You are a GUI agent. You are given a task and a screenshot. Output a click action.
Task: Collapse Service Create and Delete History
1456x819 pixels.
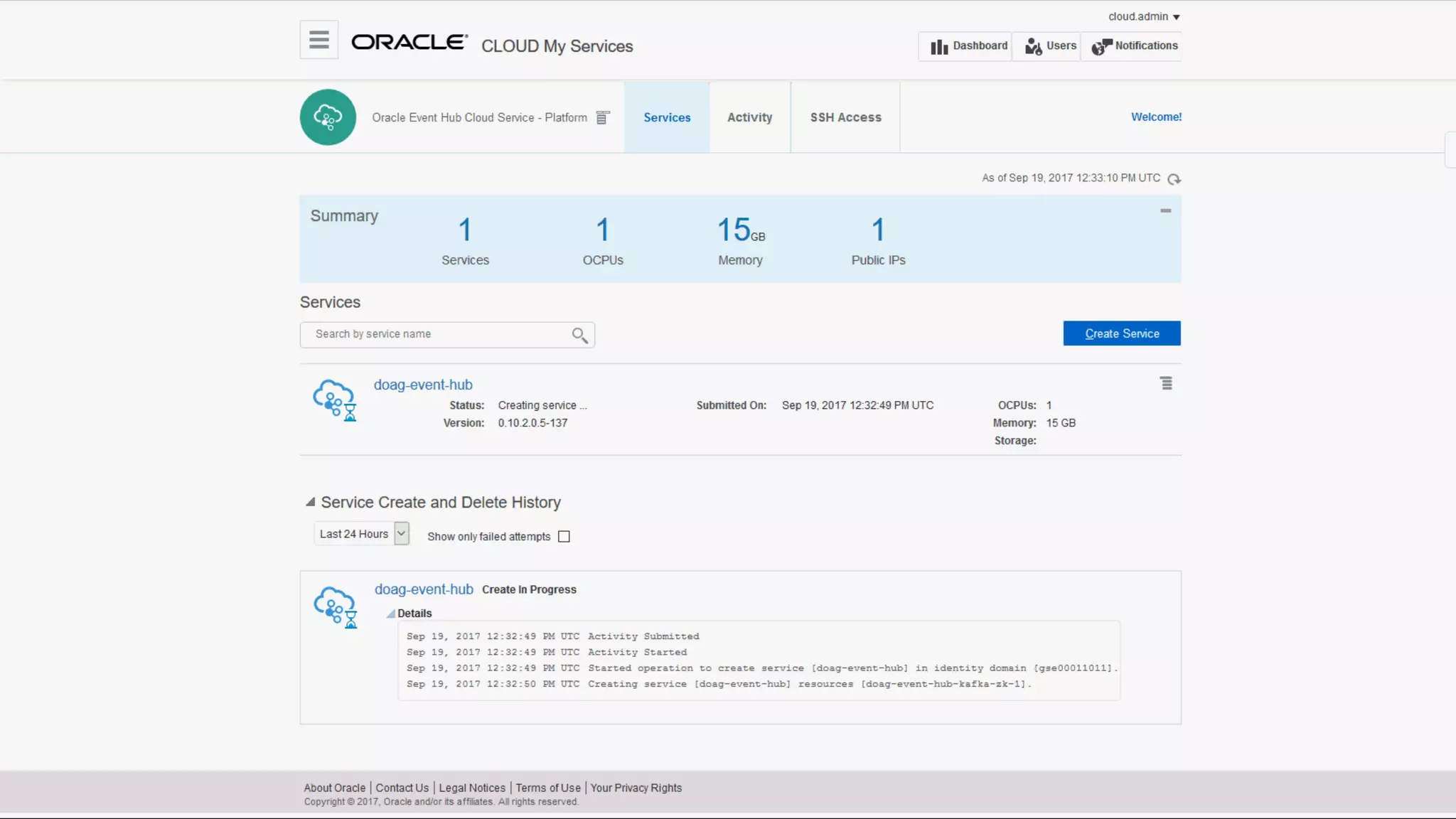[310, 502]
